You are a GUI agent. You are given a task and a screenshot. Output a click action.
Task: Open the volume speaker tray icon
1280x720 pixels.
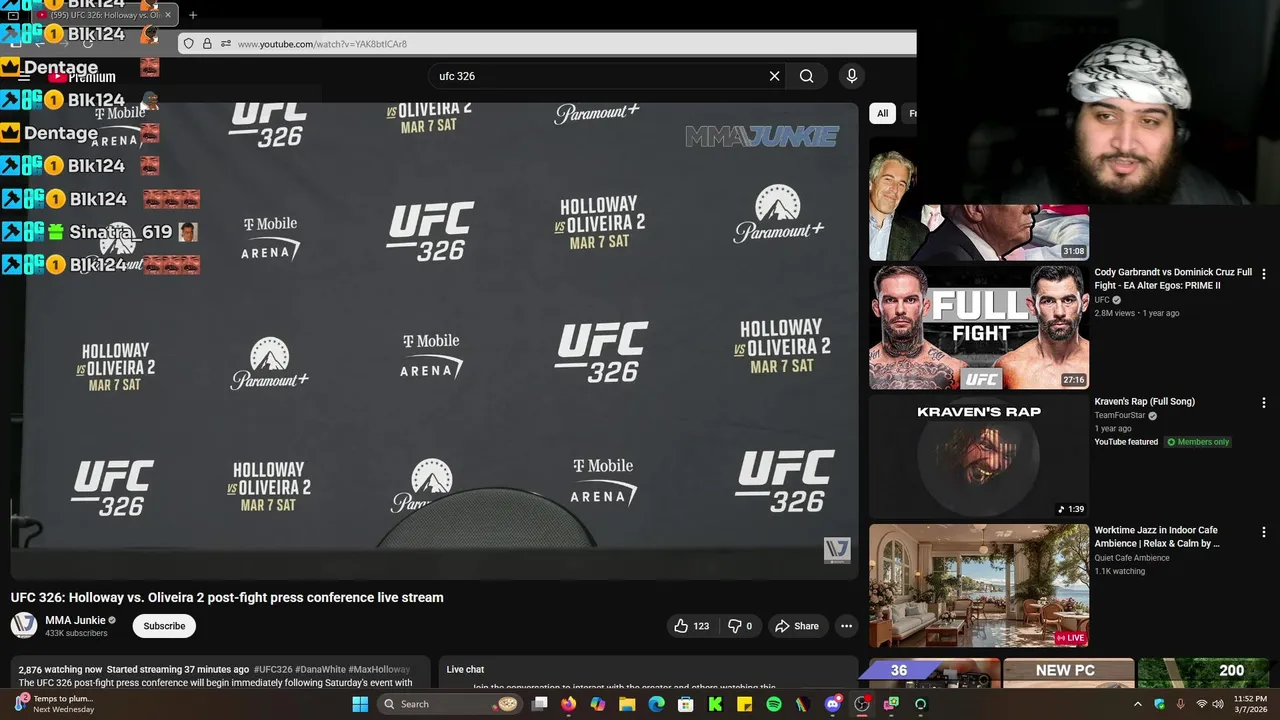(x=1217, y=704)
